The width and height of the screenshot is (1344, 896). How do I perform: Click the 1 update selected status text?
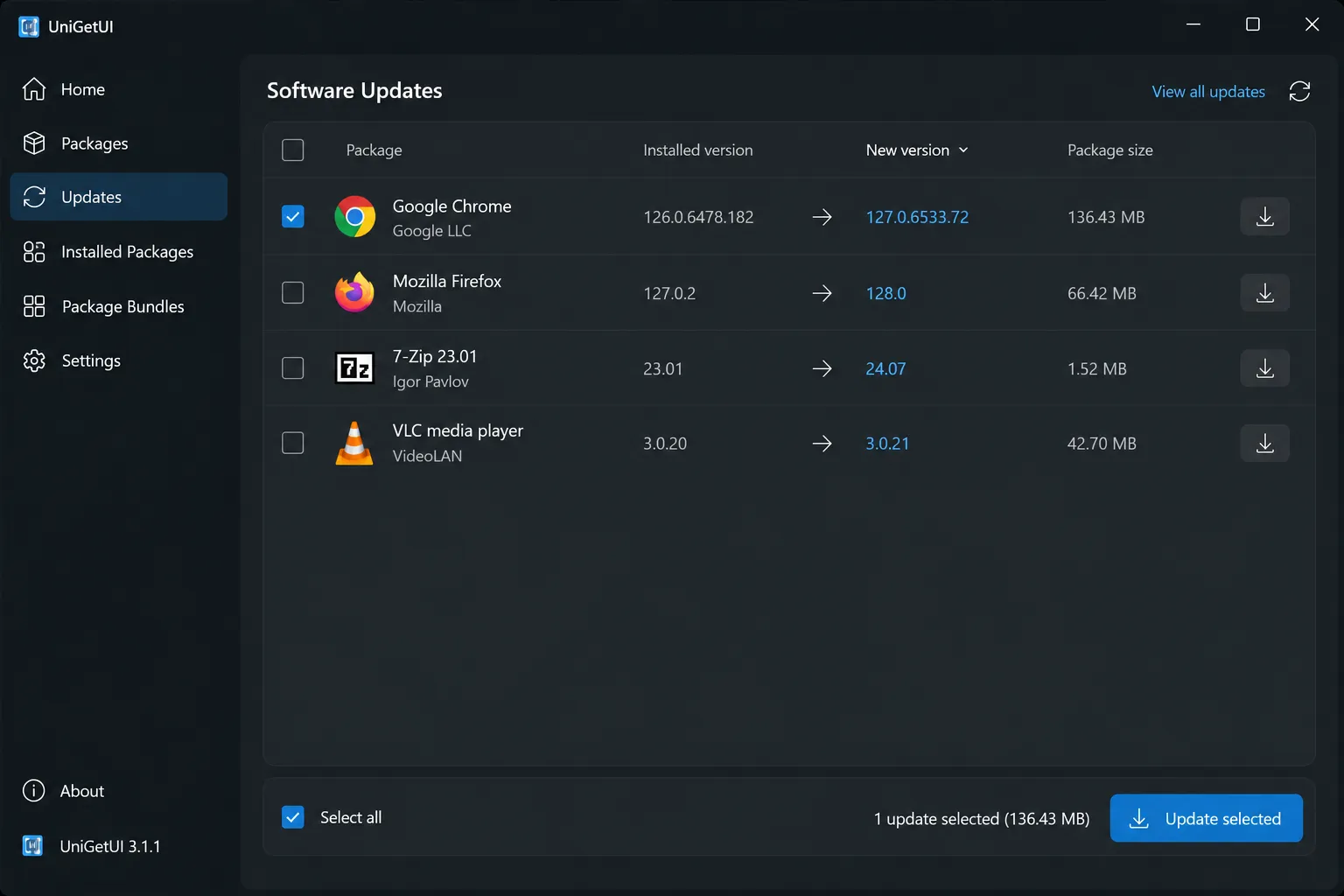pos(982,819)
